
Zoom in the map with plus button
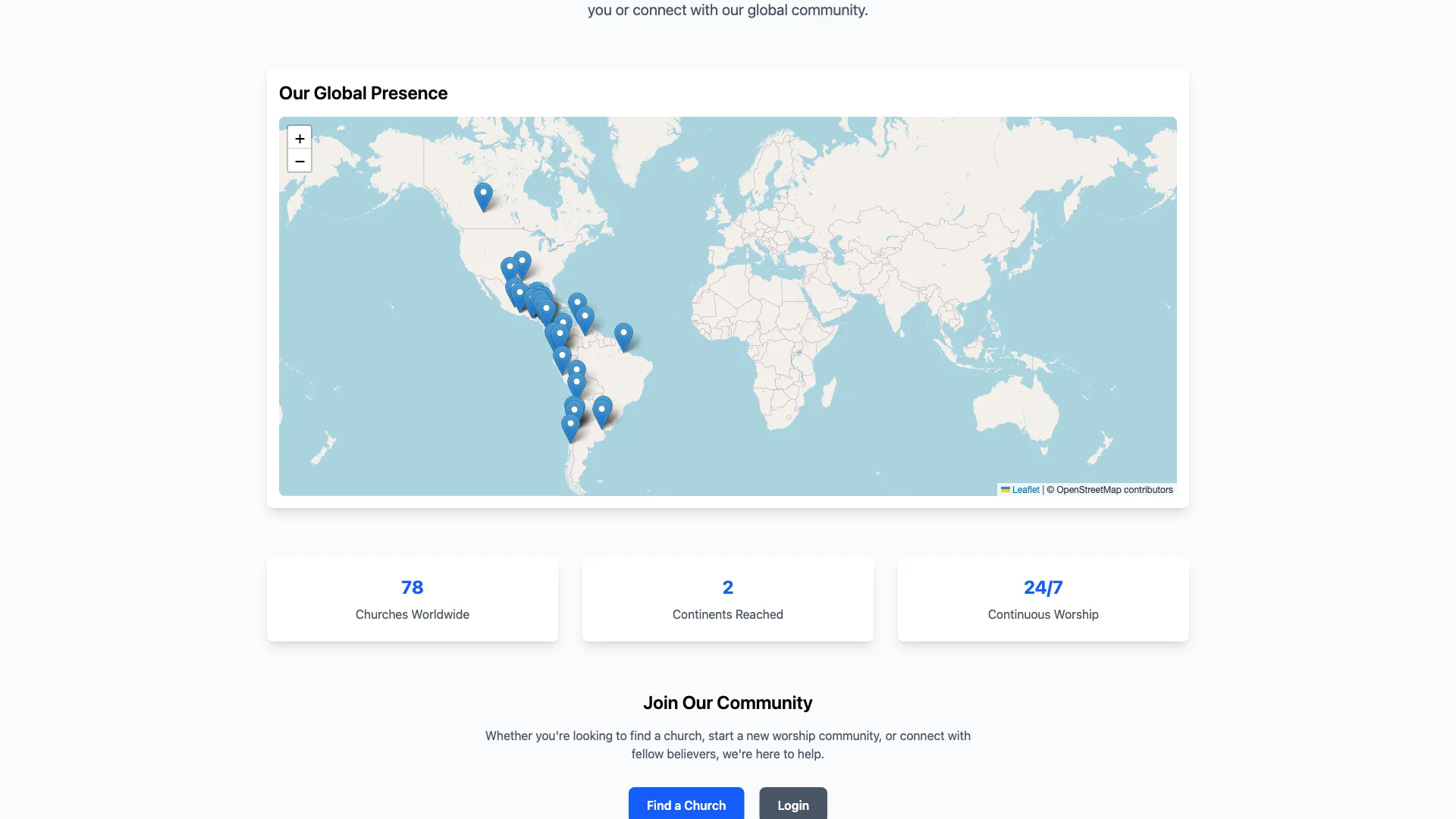coord(300,138)
